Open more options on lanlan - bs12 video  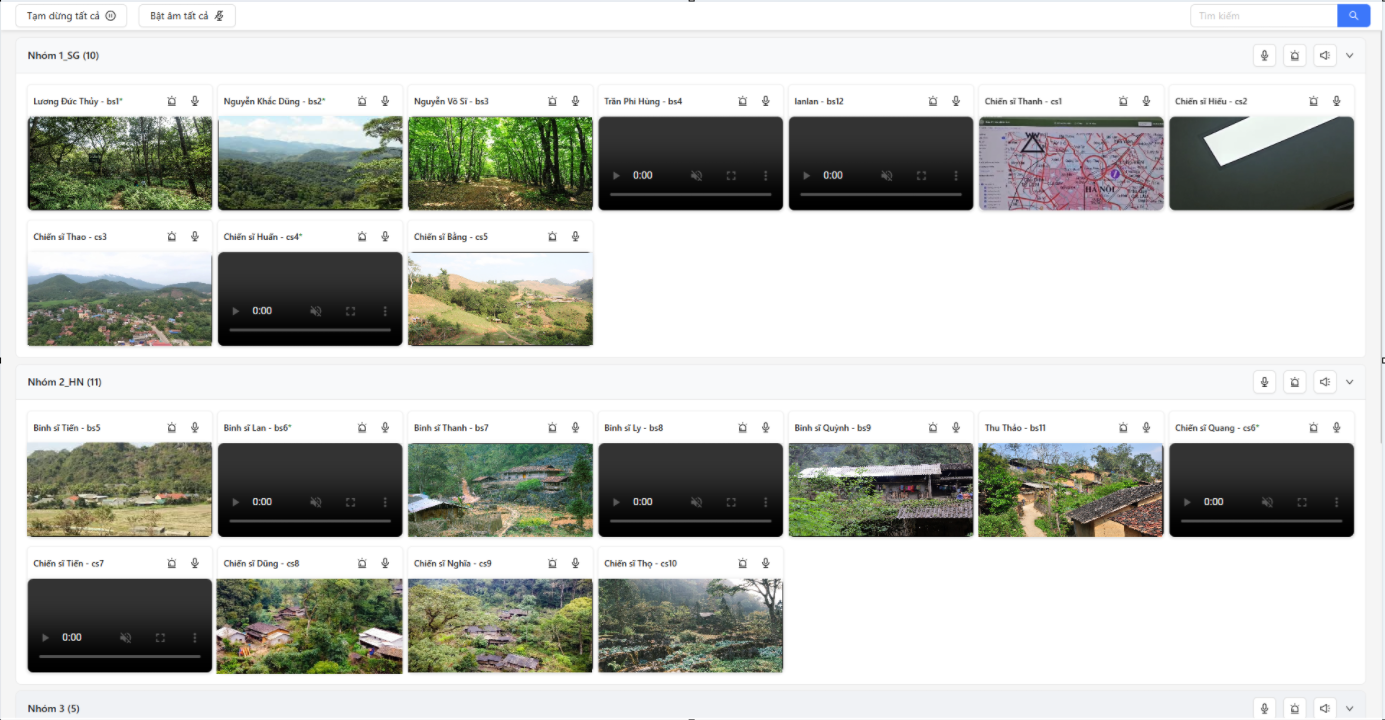(x=956, y=175)
